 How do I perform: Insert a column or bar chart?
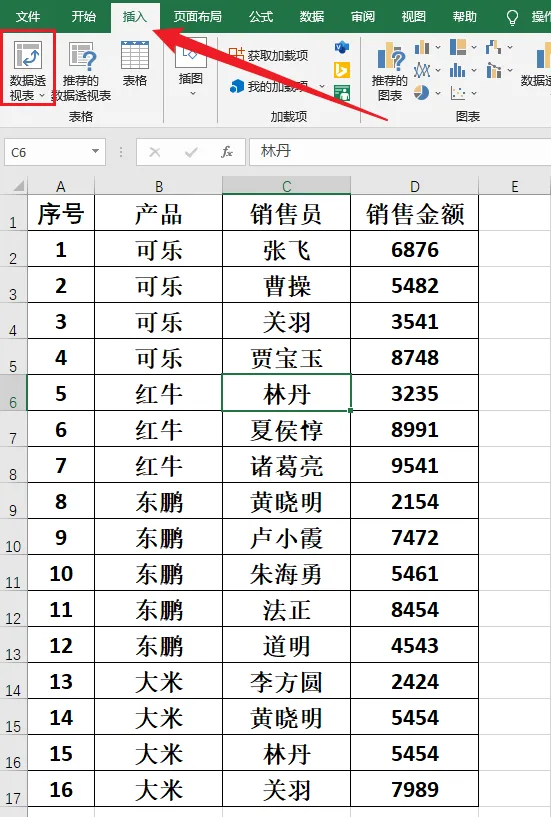(422, 48)
